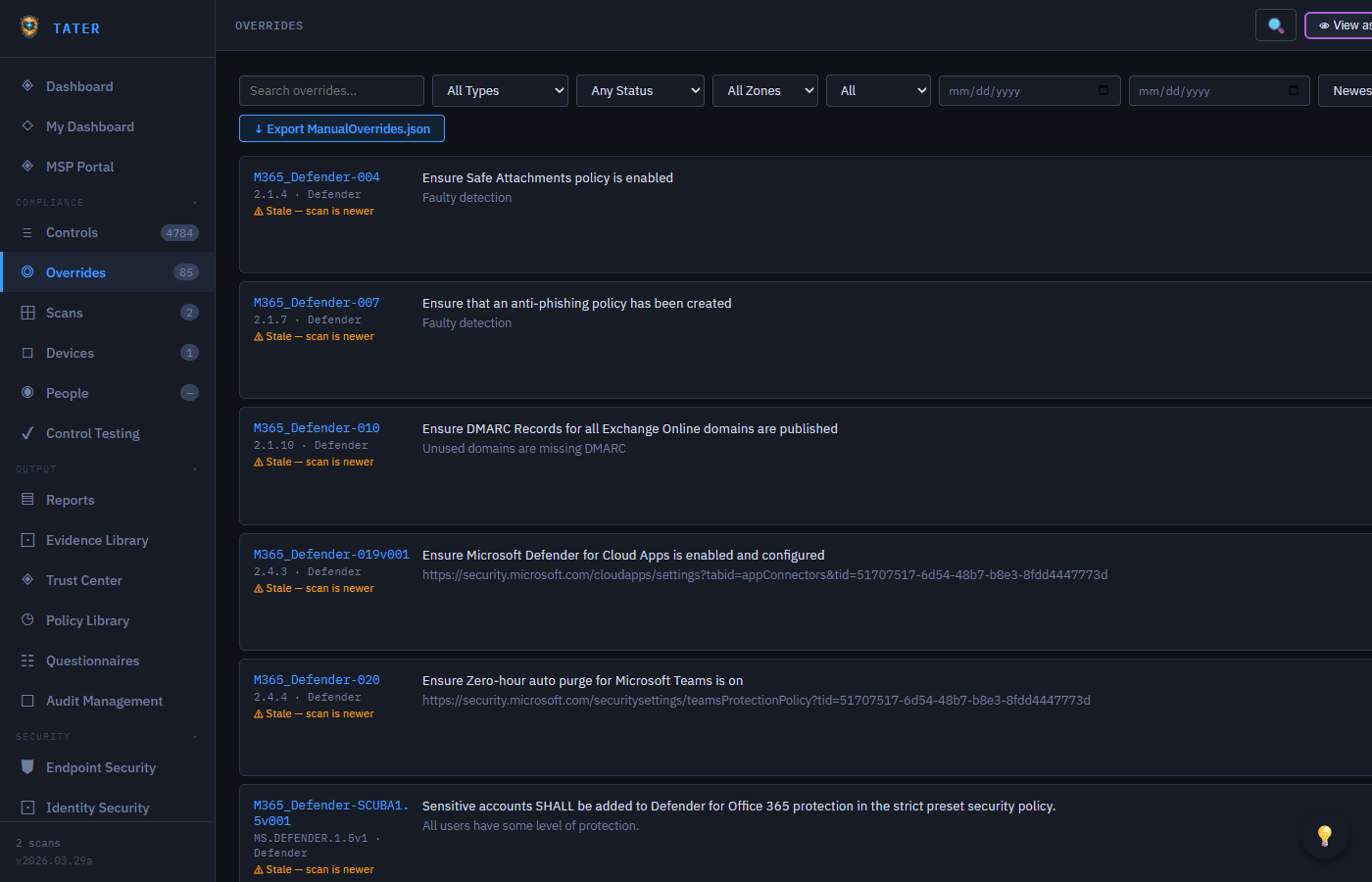1372x882 pixels.
Task: Click the Scans grid icon
Action: tap(27, 313)
